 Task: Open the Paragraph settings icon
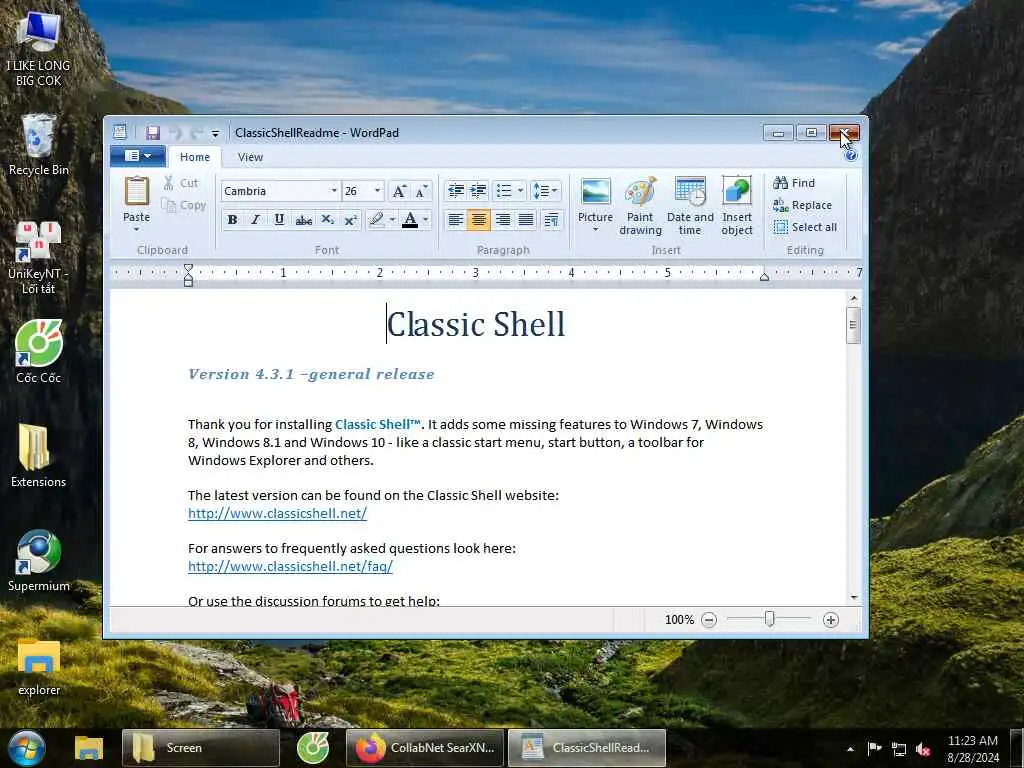point(551,219)
